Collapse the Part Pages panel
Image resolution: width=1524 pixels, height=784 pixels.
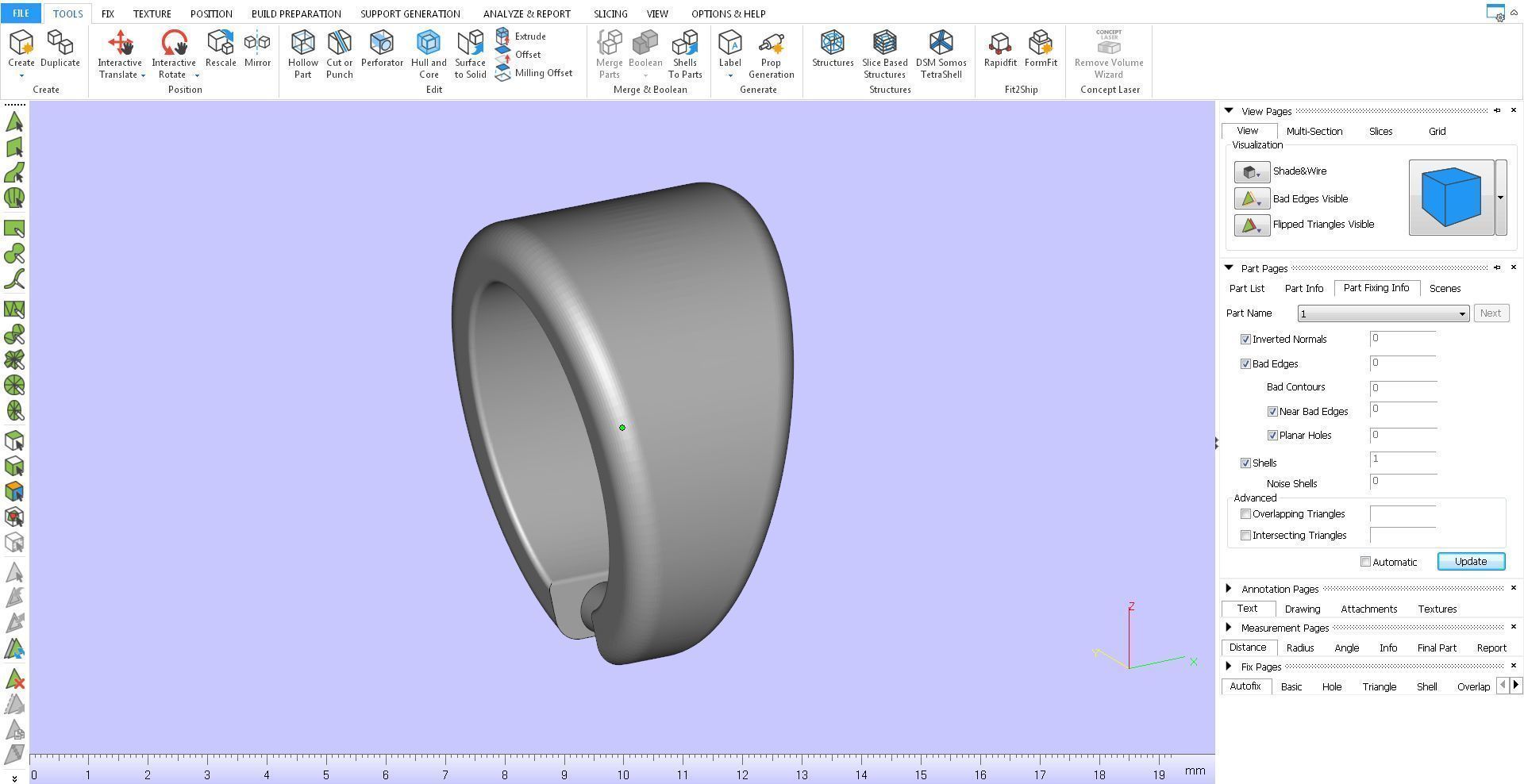tap(1229, 268)
